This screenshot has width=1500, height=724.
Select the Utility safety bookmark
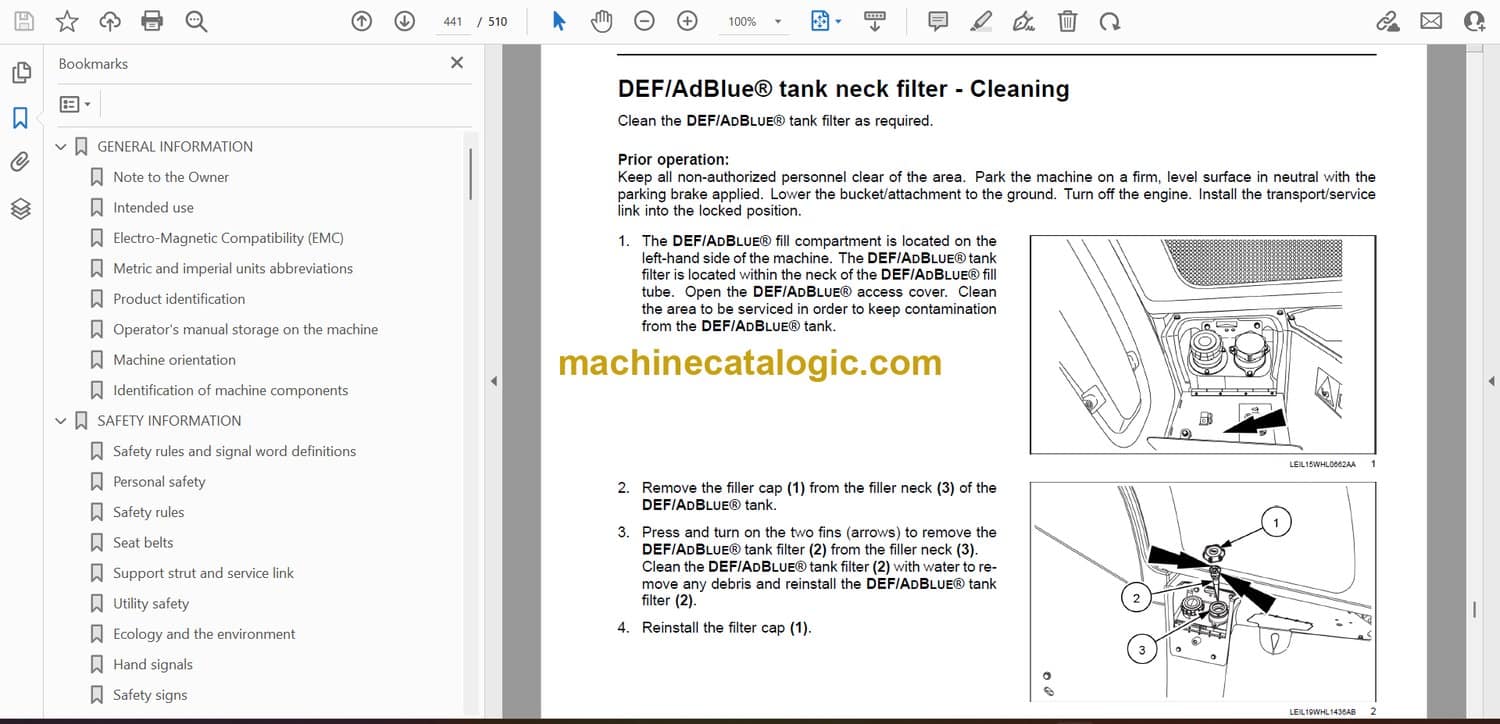coord(151,604)
